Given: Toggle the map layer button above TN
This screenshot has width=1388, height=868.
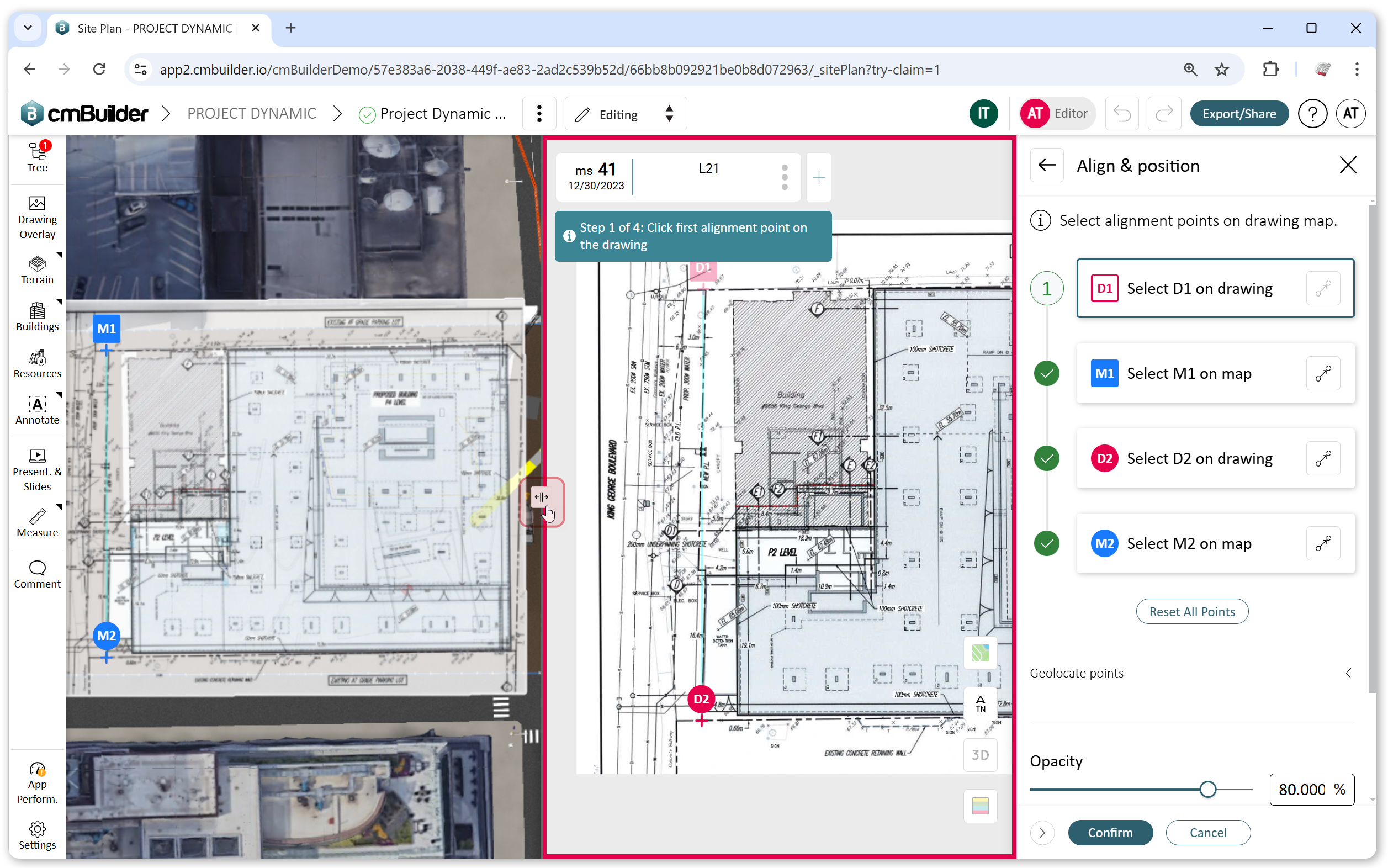Looking at the screenshot, I should (x=980, y=653).
